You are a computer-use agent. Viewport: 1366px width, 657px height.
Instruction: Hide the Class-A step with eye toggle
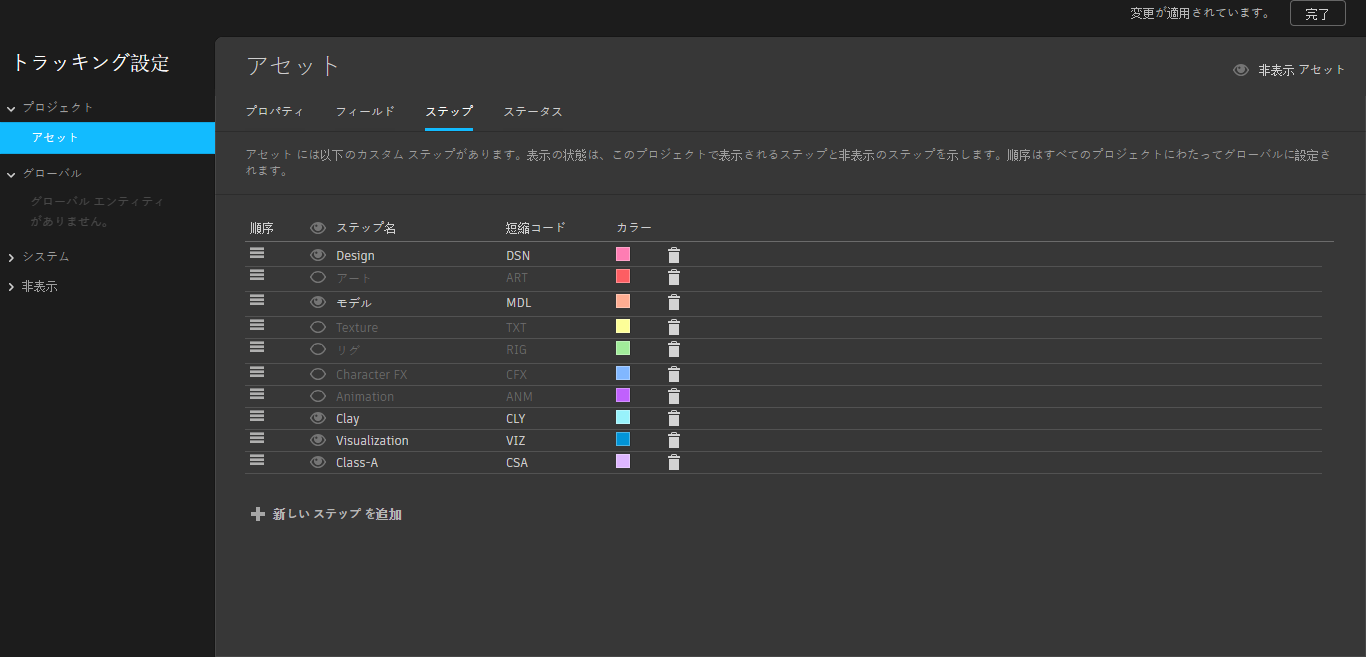click(318, 462)
